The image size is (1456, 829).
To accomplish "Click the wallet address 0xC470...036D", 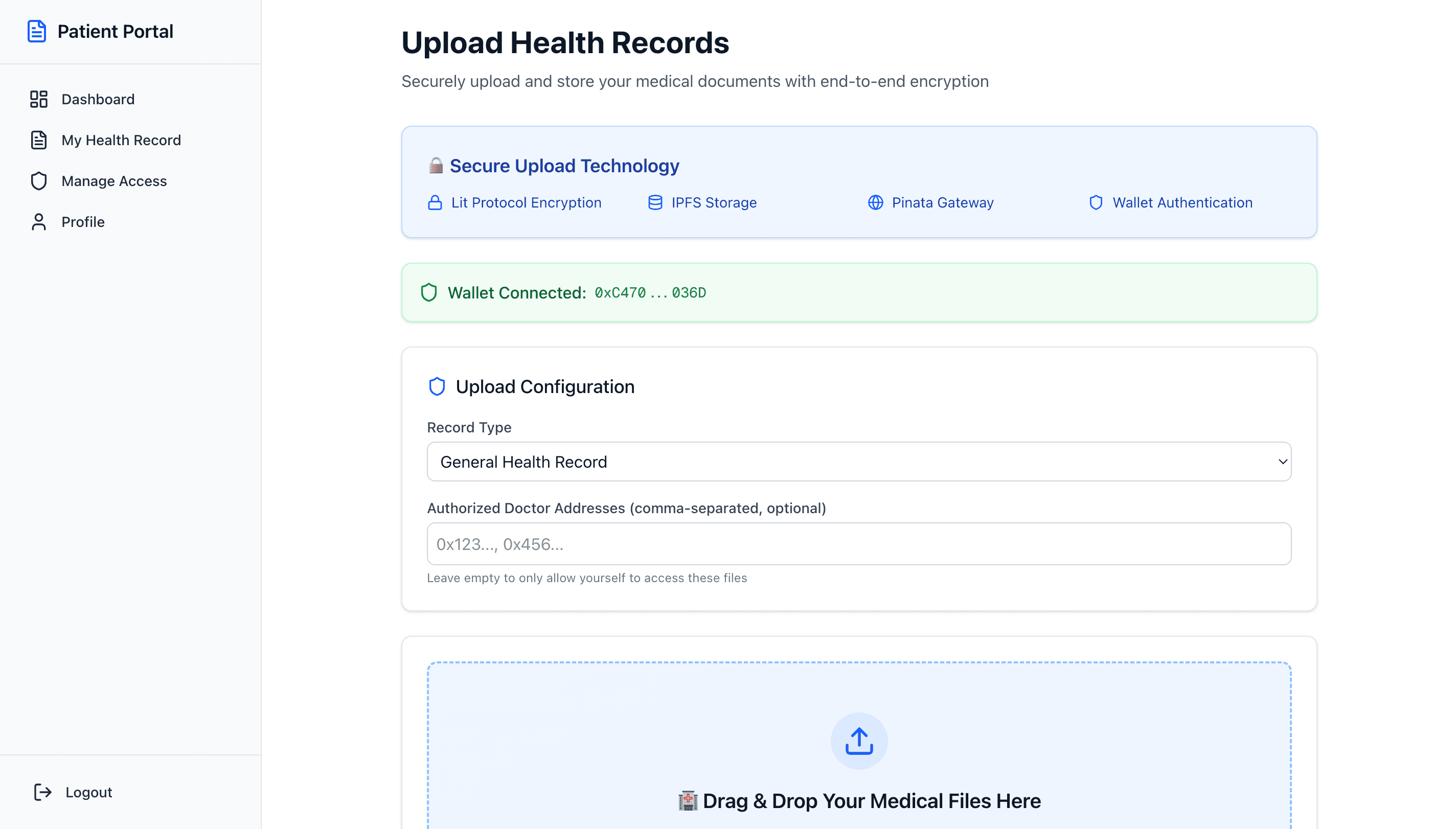I will pyautogui.click(x=650, y=293).
